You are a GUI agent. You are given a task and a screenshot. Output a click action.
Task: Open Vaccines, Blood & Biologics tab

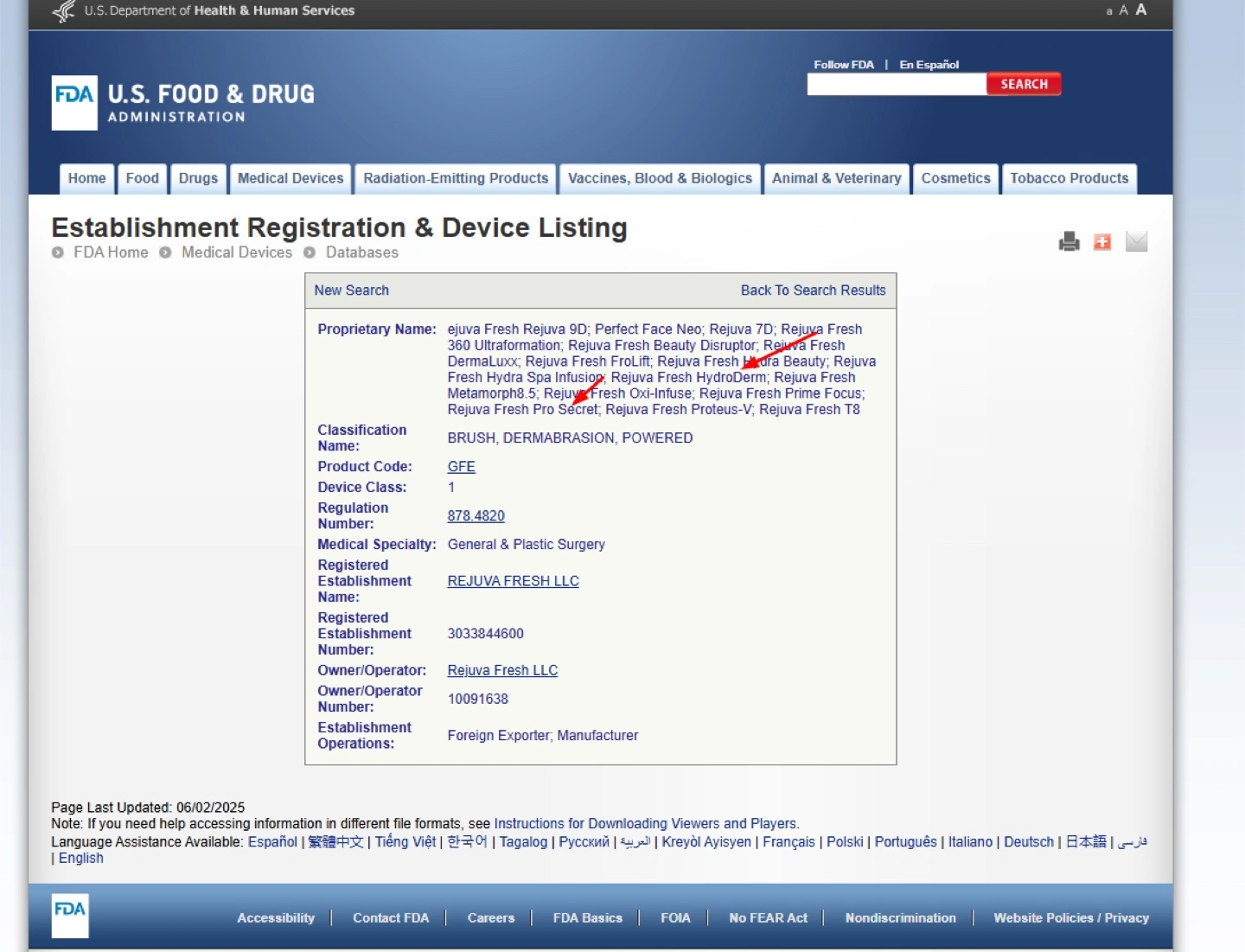pos(660,179)
